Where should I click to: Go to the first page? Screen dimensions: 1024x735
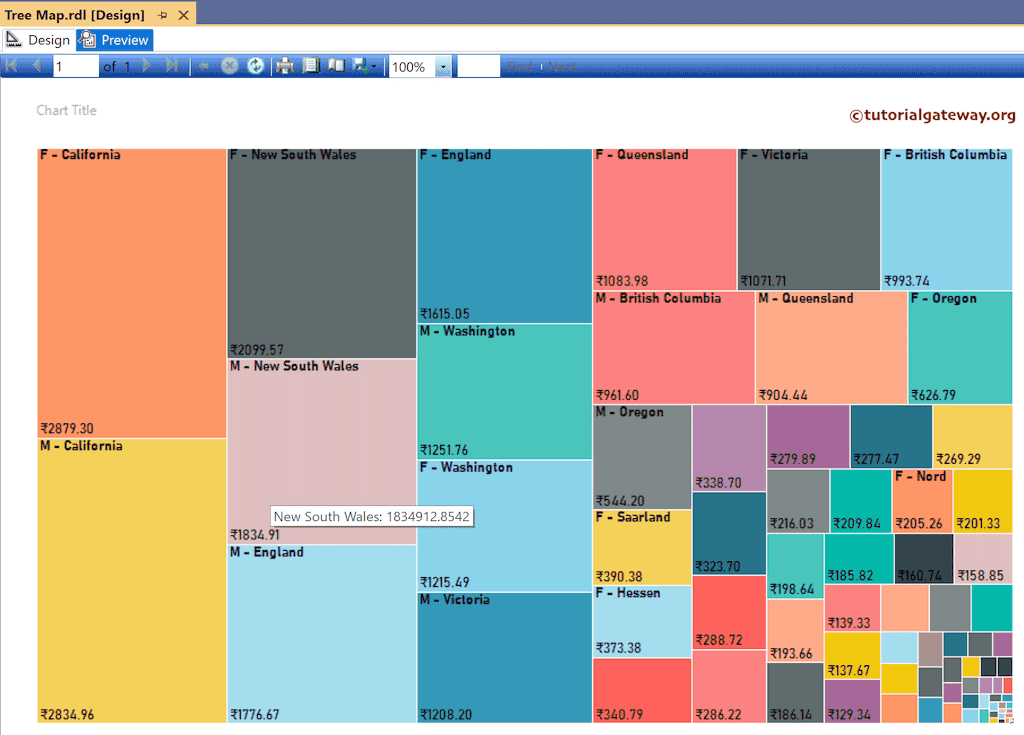(11, 66)
